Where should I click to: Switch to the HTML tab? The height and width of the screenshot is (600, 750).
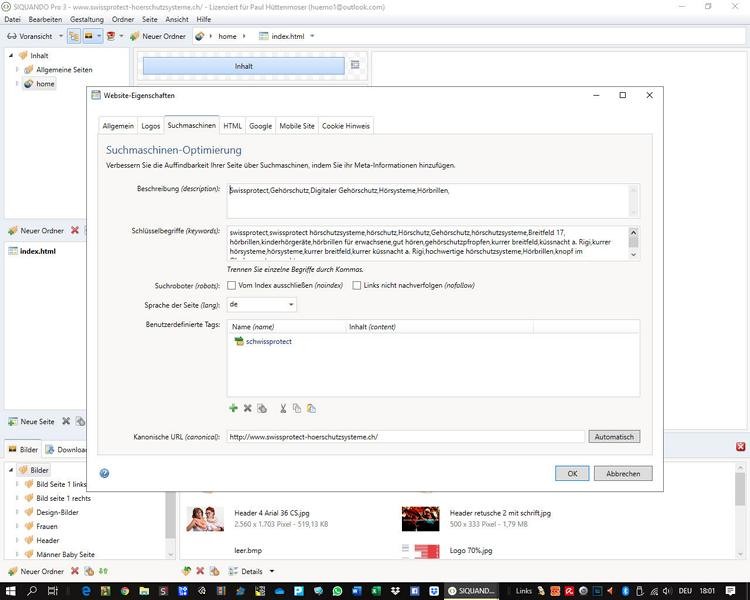(232, 126)
